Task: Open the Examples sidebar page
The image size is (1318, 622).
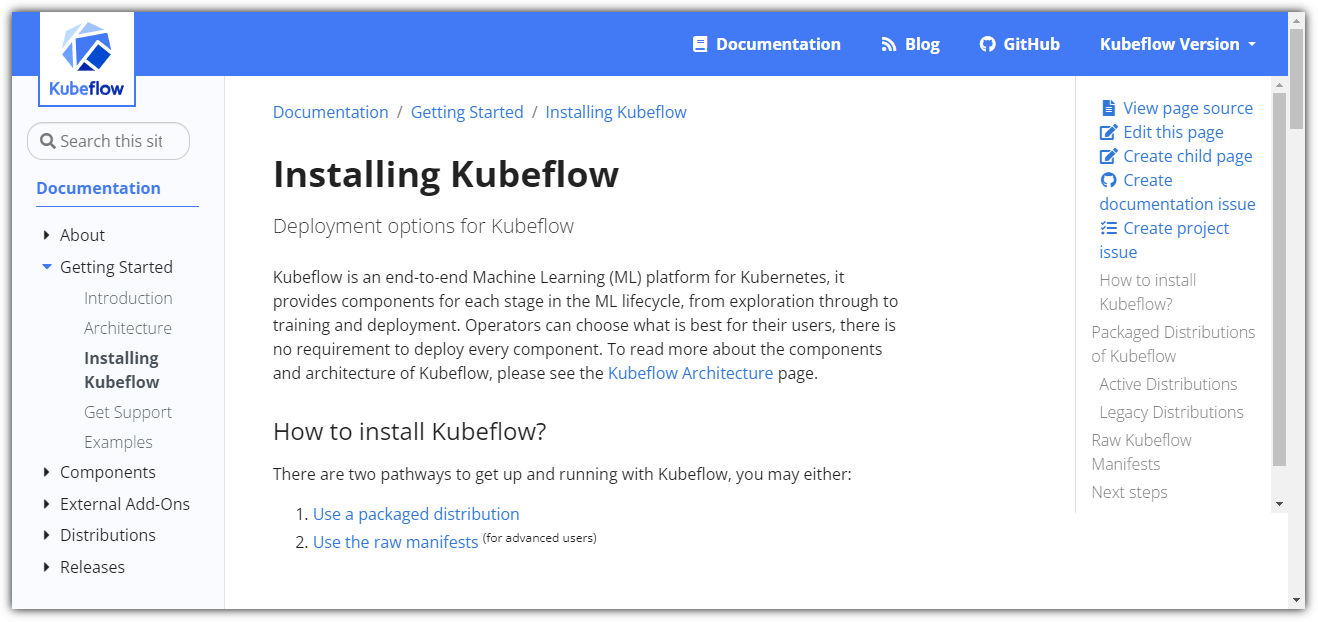Action: click(118, 442)
